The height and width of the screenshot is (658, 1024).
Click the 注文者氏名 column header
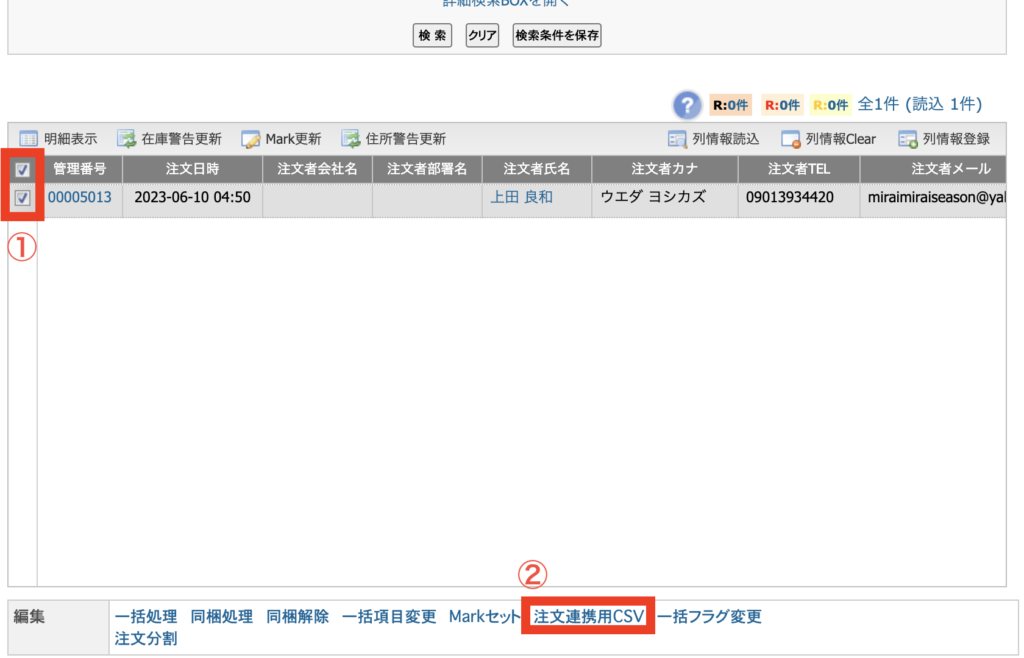[x=537, y=169]
